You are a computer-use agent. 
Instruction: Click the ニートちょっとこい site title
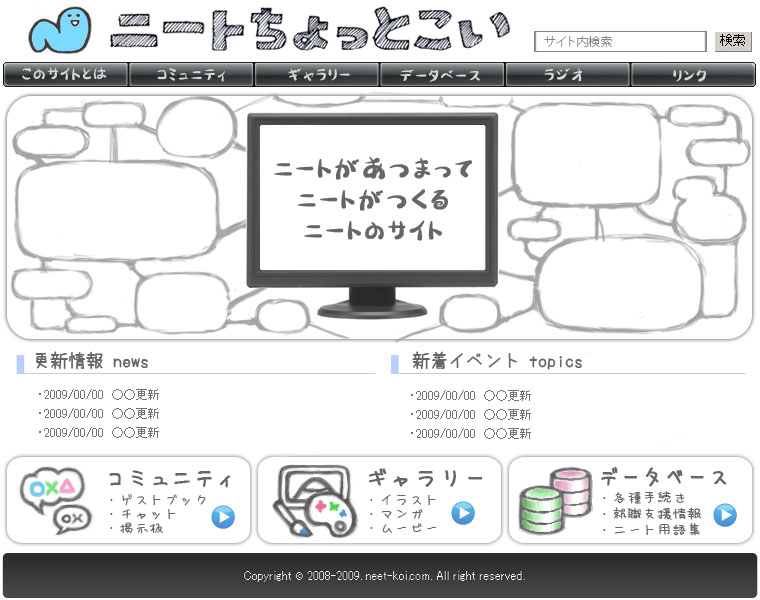point(310,29)
